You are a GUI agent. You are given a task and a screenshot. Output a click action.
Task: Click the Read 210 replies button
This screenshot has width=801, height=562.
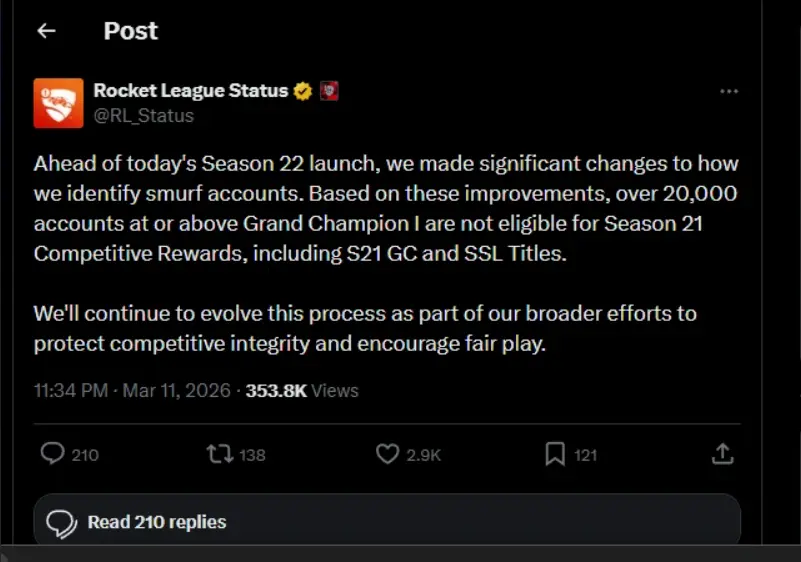387,522
